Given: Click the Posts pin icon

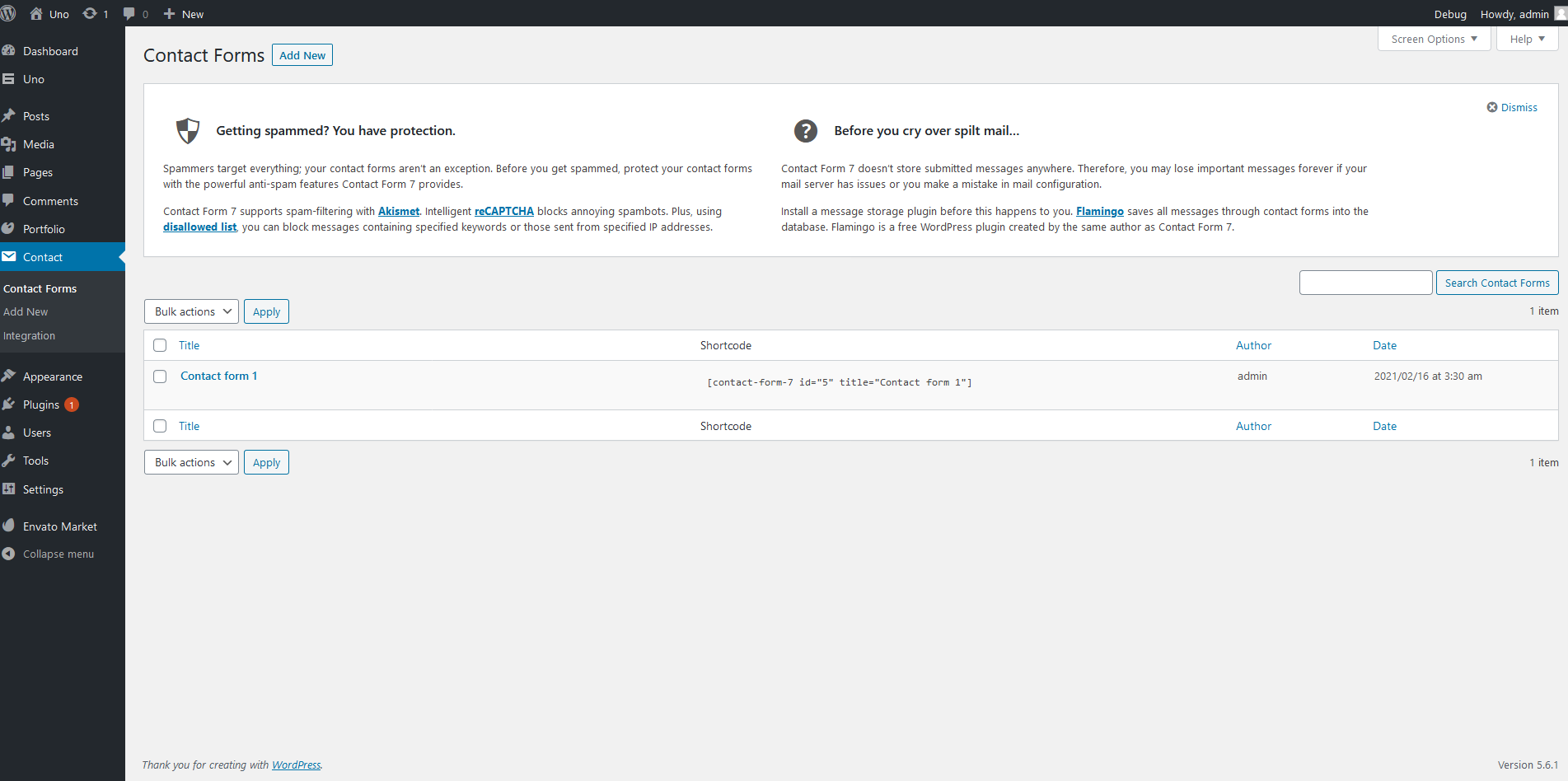Looking at the screenshot, I should pos(9,115).
